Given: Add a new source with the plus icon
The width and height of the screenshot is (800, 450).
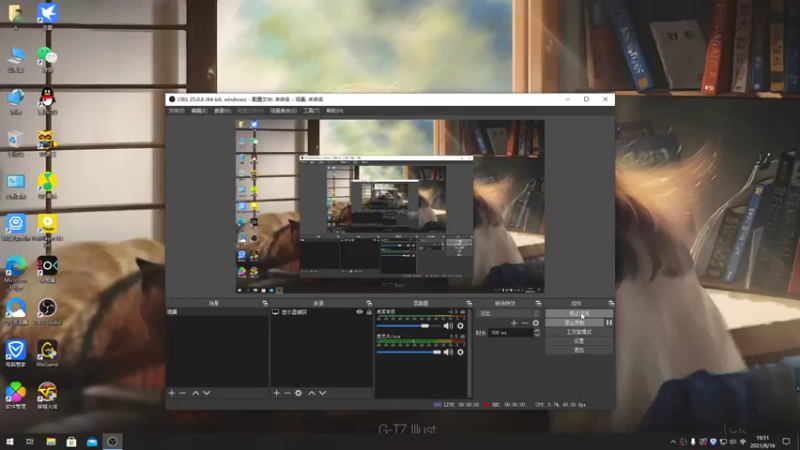Looking at the screenshot, I should point(276,393).
